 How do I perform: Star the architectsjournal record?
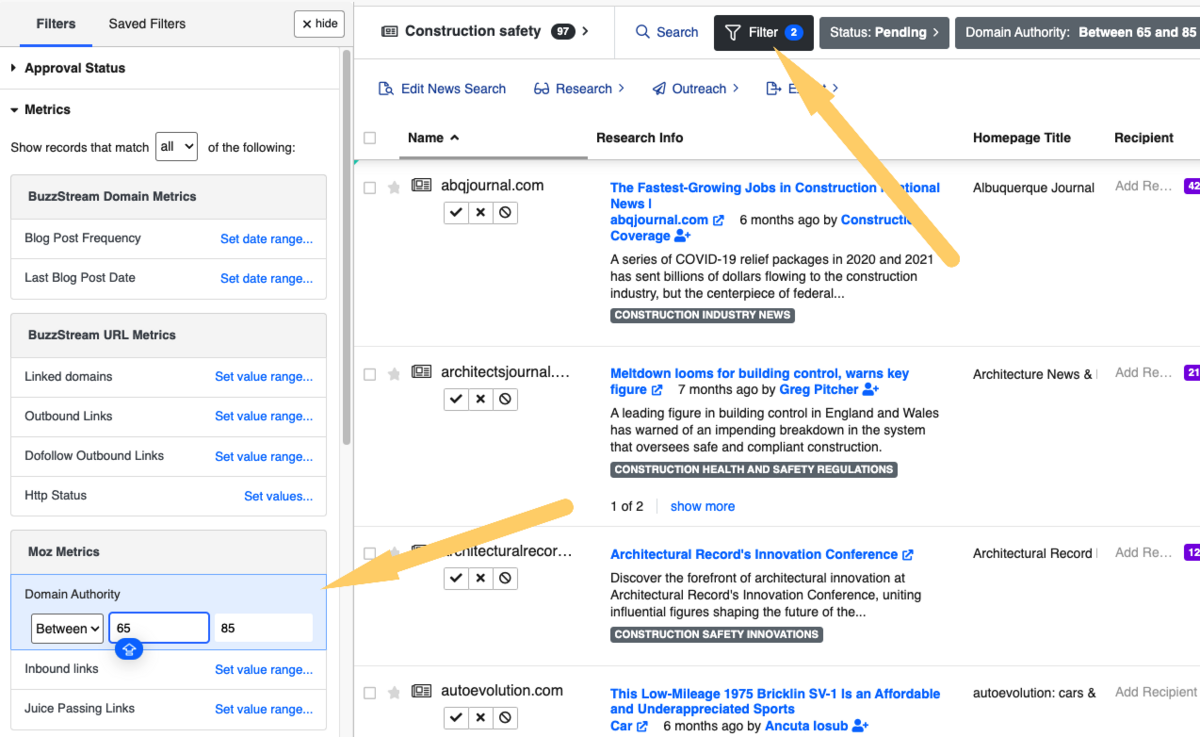pyautogui.click(x=394, y=374)
